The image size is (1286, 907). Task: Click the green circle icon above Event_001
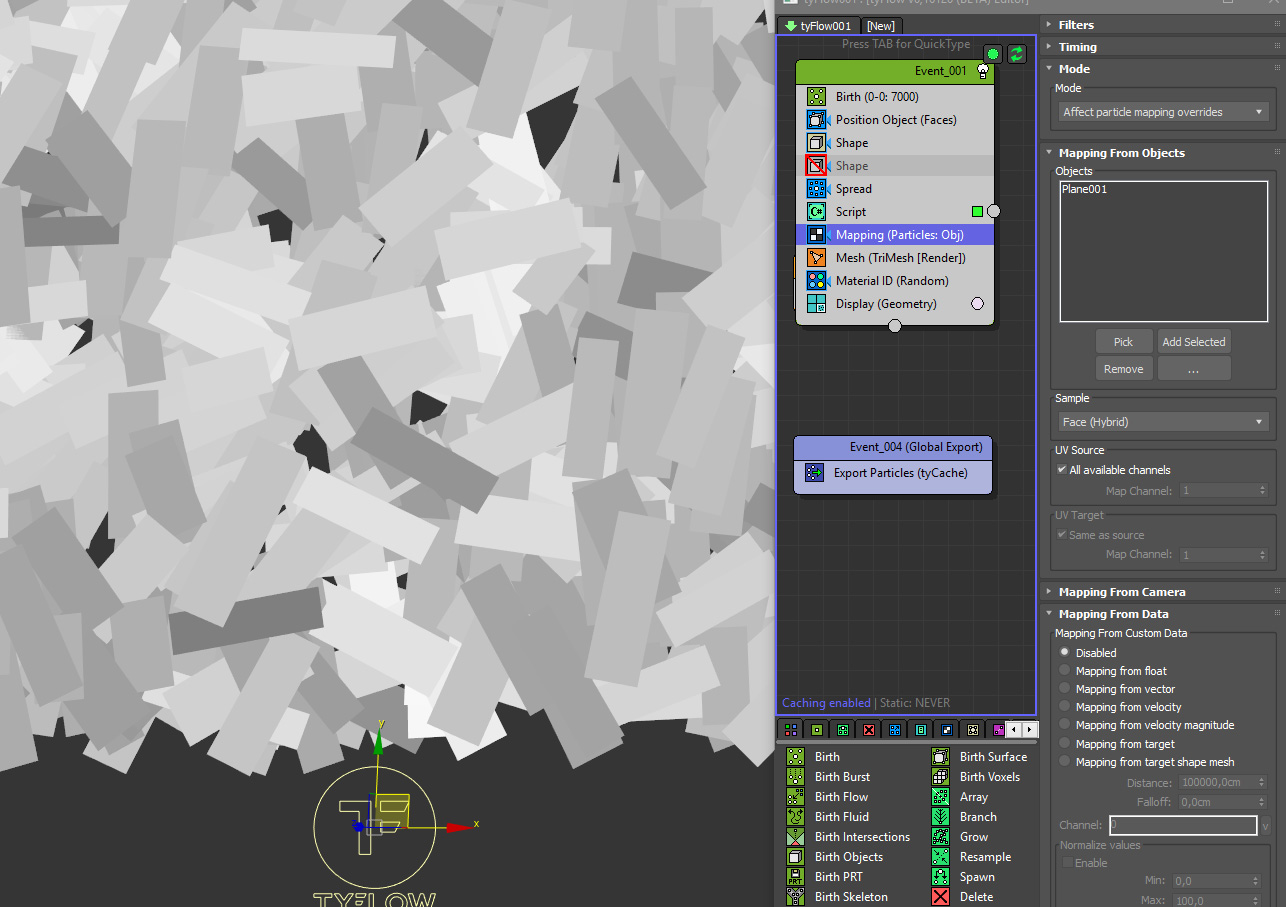click(x=993, y=54)
